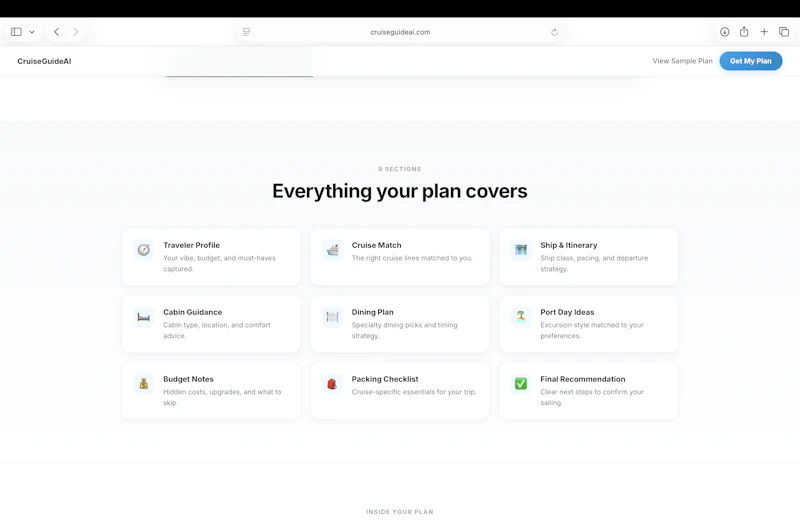
Task: Click 'The right cruise lines matched to you.' text
Action: tap(412, 258)
